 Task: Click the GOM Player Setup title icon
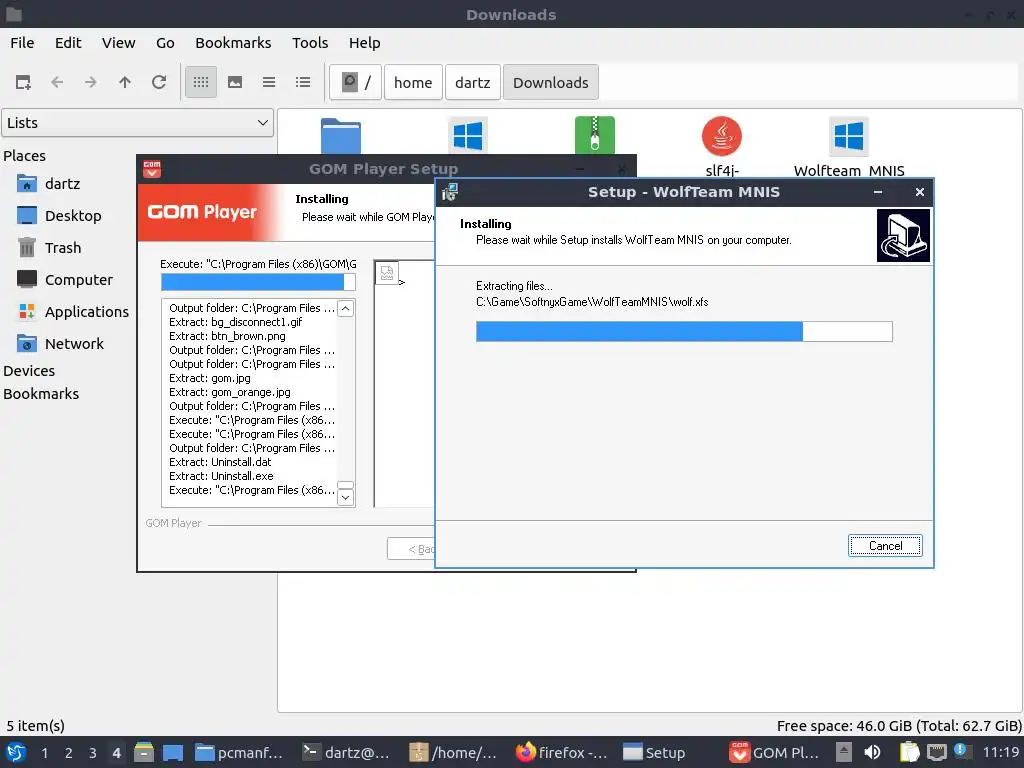(152, 169)
